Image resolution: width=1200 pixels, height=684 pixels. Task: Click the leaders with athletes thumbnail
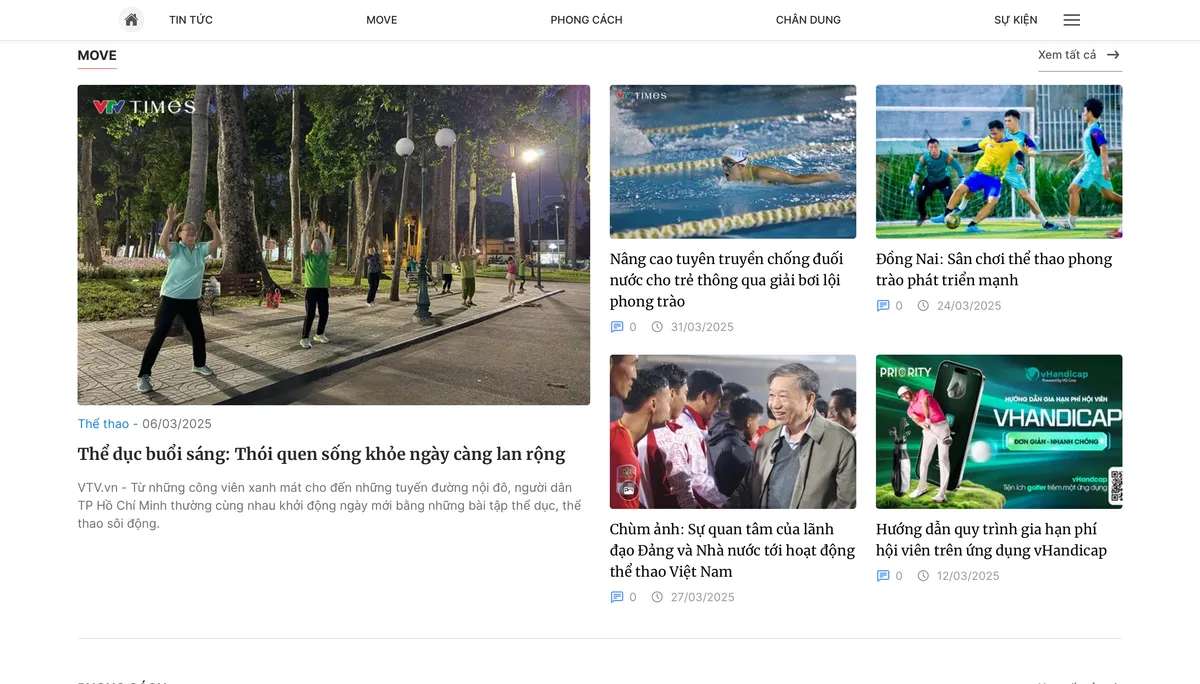(x=733, y=432)
